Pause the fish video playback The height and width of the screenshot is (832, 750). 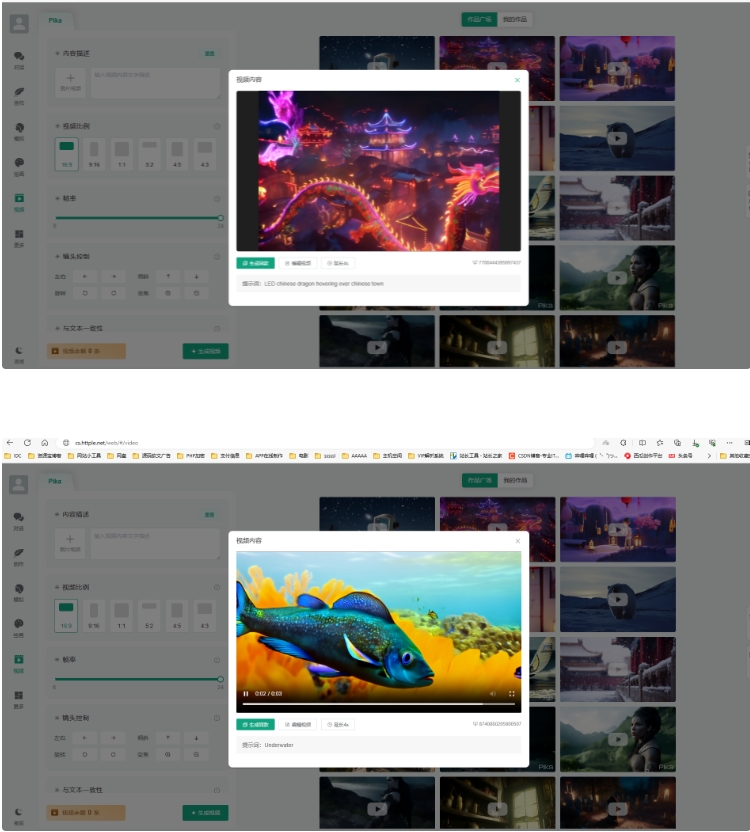point(245,694)
